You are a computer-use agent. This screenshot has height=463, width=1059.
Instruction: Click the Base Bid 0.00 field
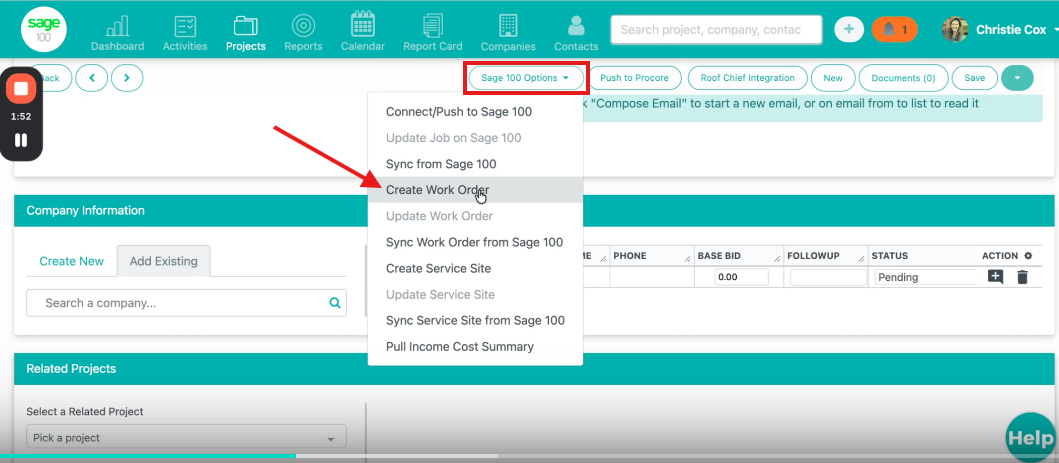pos(742,277)
